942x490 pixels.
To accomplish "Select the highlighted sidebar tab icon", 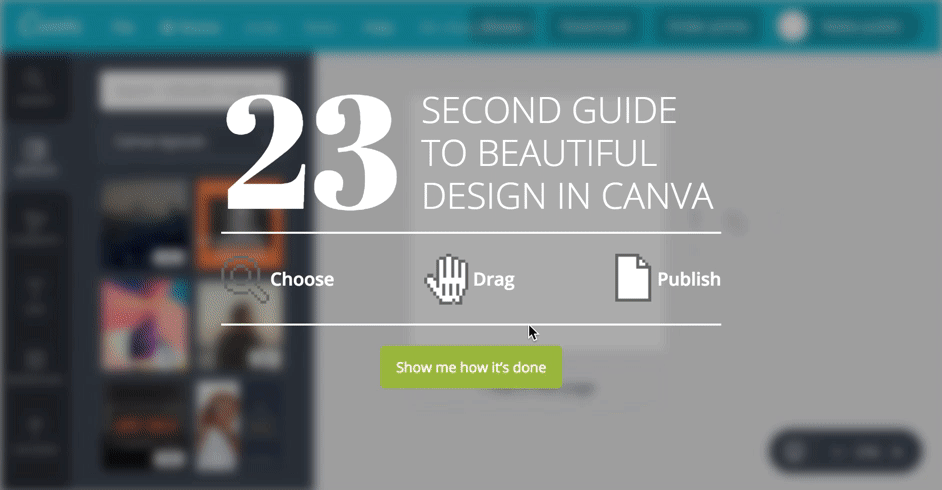I will pos(35,156).
